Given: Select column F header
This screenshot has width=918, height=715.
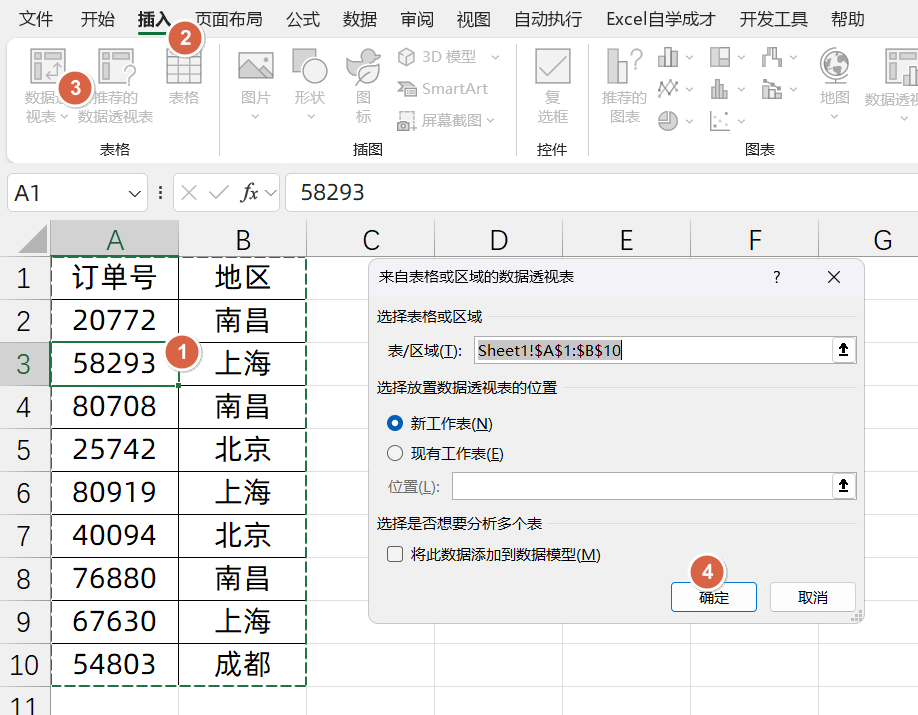Looking at the screenshot, I should pos(755,240).
